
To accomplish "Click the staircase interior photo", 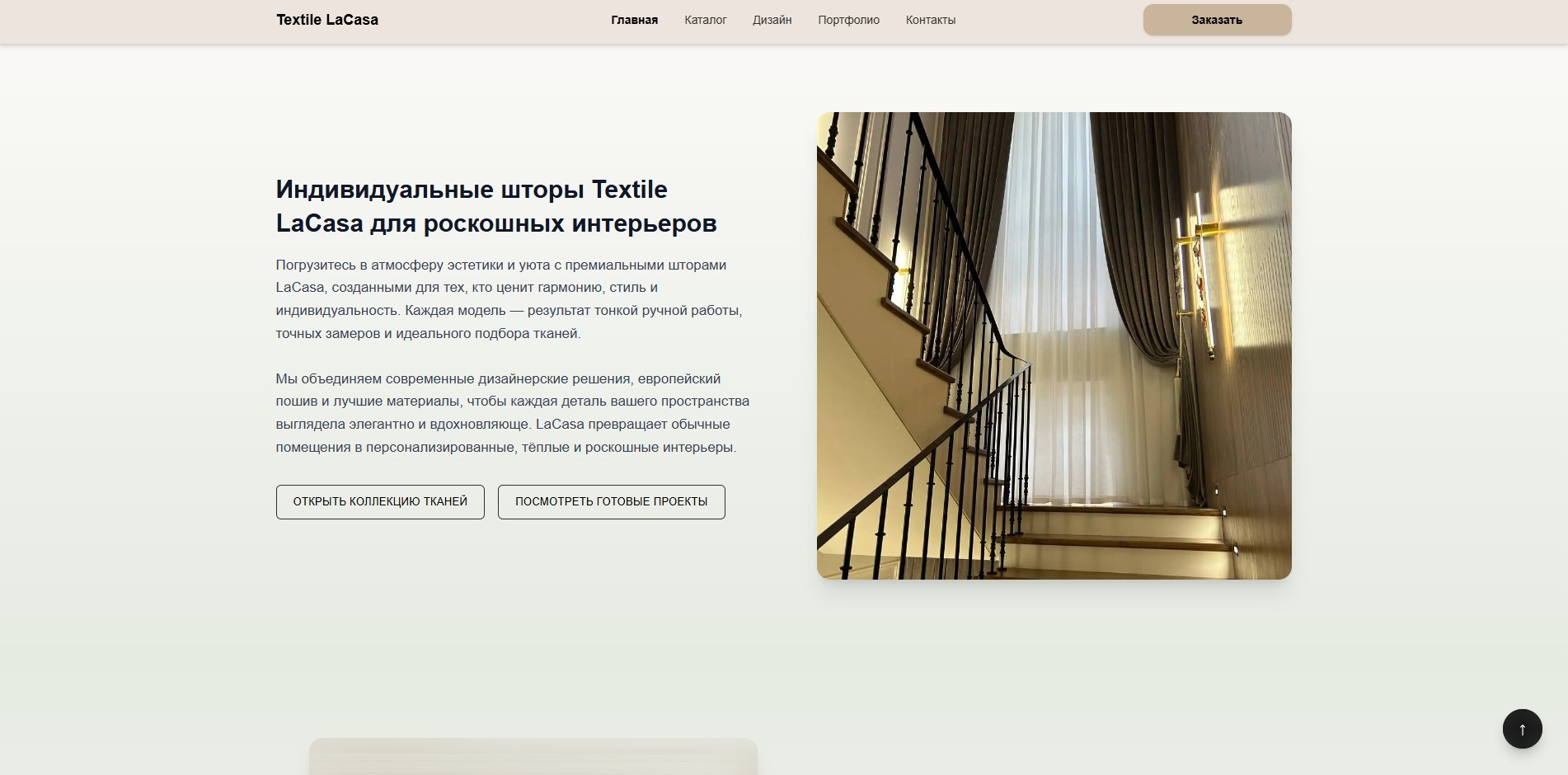I will click(1054, 345).
